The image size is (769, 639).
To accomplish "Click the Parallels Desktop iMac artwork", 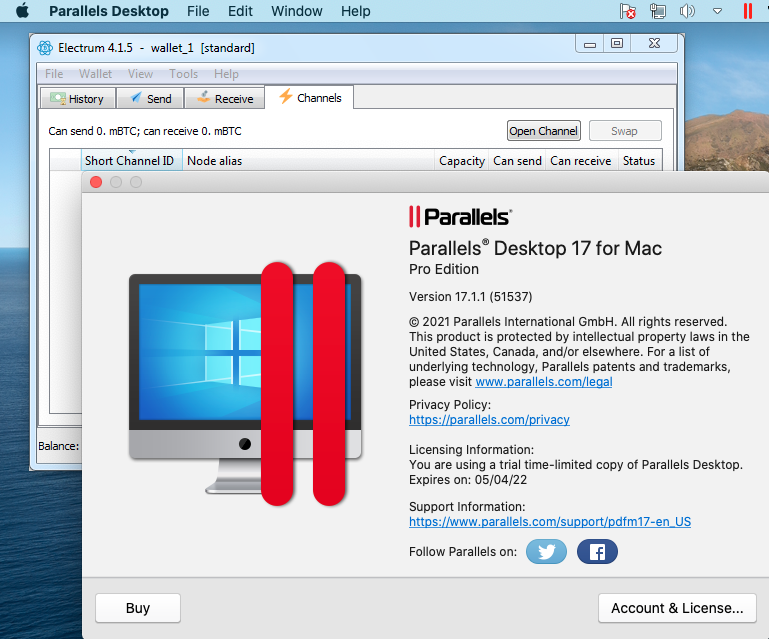I will click(x=245, y=383).
